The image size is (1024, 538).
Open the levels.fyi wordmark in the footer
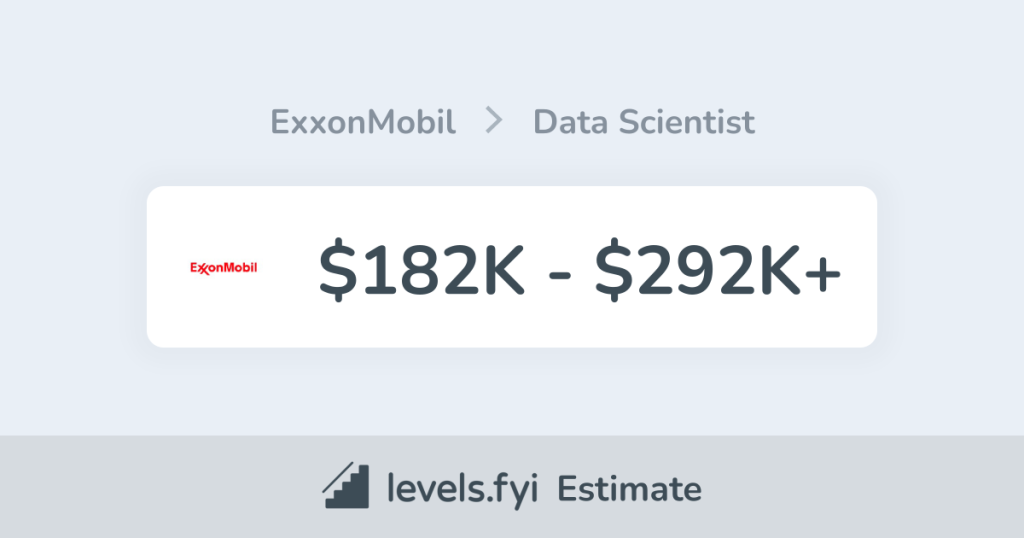coord(461,489)
